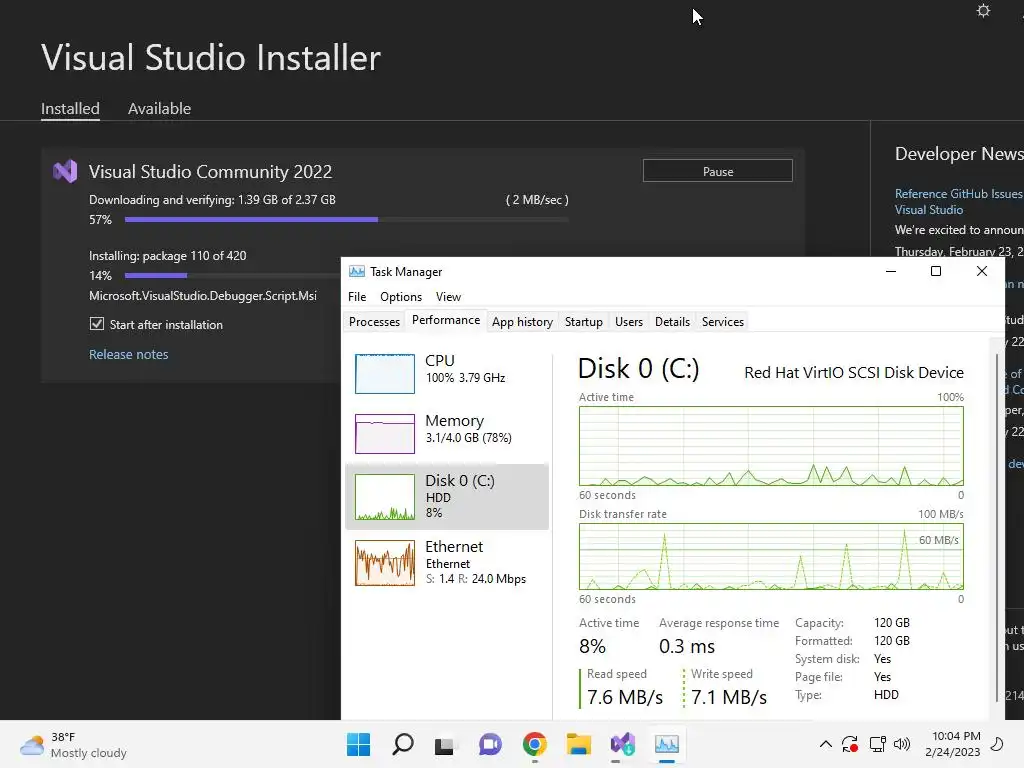Click Task Manager taskbar icon

pyautogui.click(x=667, y=744)
